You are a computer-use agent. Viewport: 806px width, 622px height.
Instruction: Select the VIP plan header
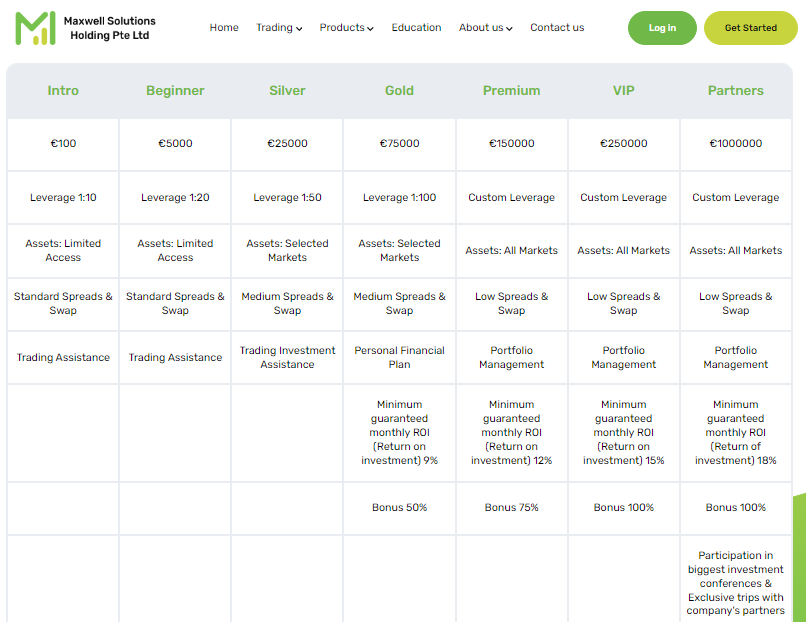[x=623, y=91]
